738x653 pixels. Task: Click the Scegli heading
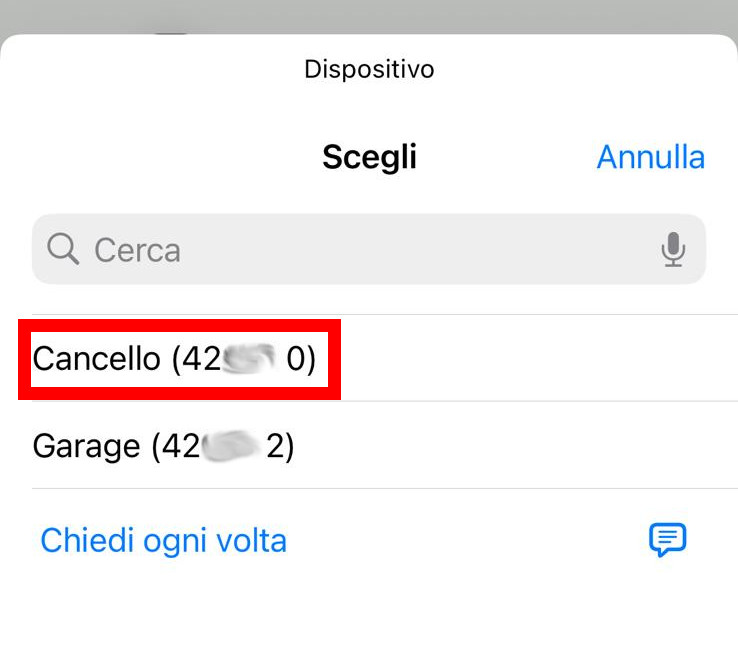click(x=369, y=157)
